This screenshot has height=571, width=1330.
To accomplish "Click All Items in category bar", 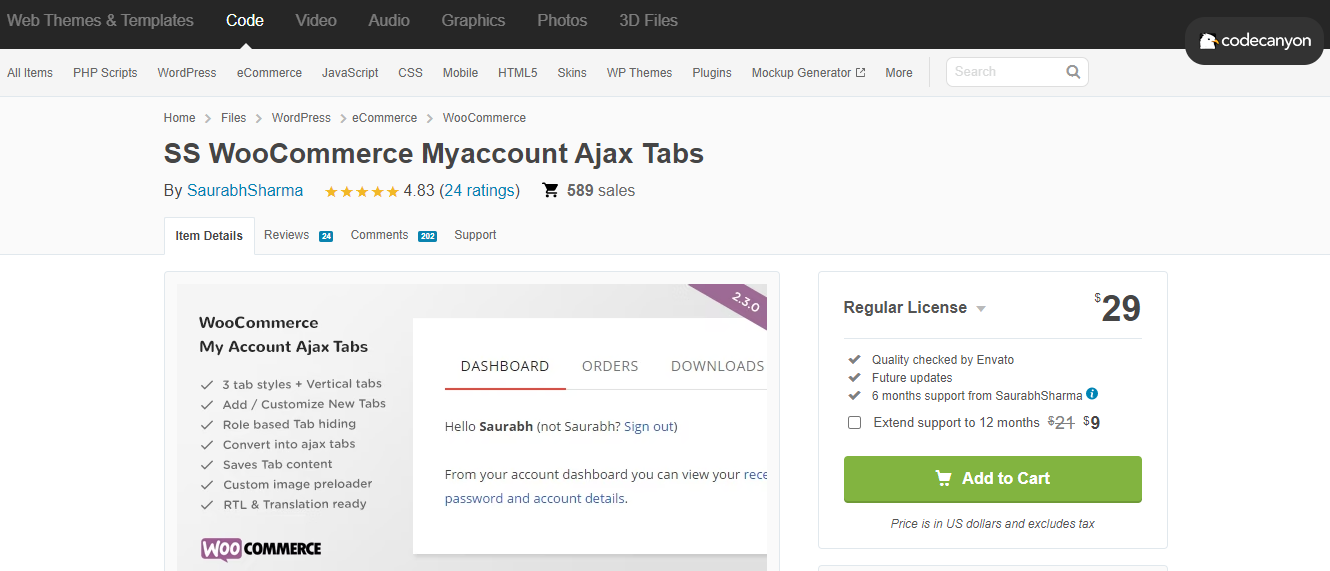I will click(30, 73).
